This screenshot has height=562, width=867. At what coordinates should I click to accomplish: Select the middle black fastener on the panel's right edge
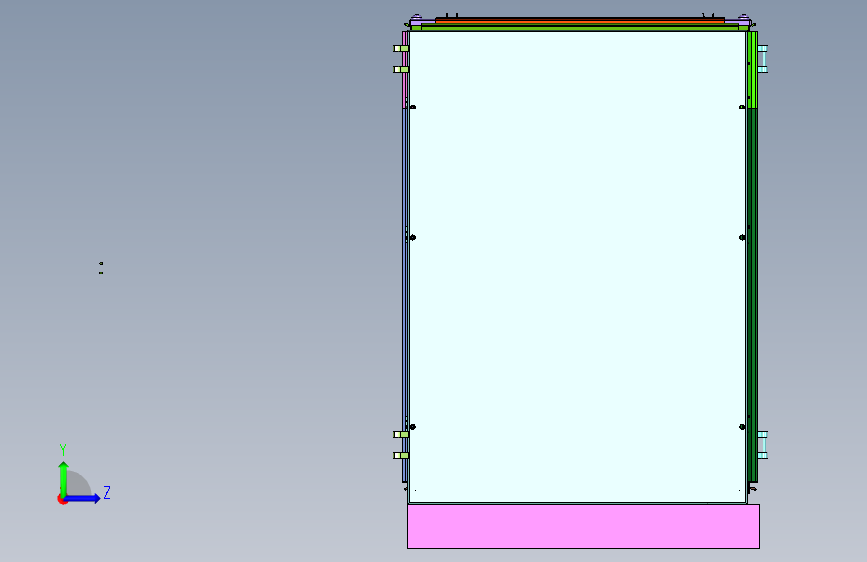pyautogui.click(x=742, y=237)
